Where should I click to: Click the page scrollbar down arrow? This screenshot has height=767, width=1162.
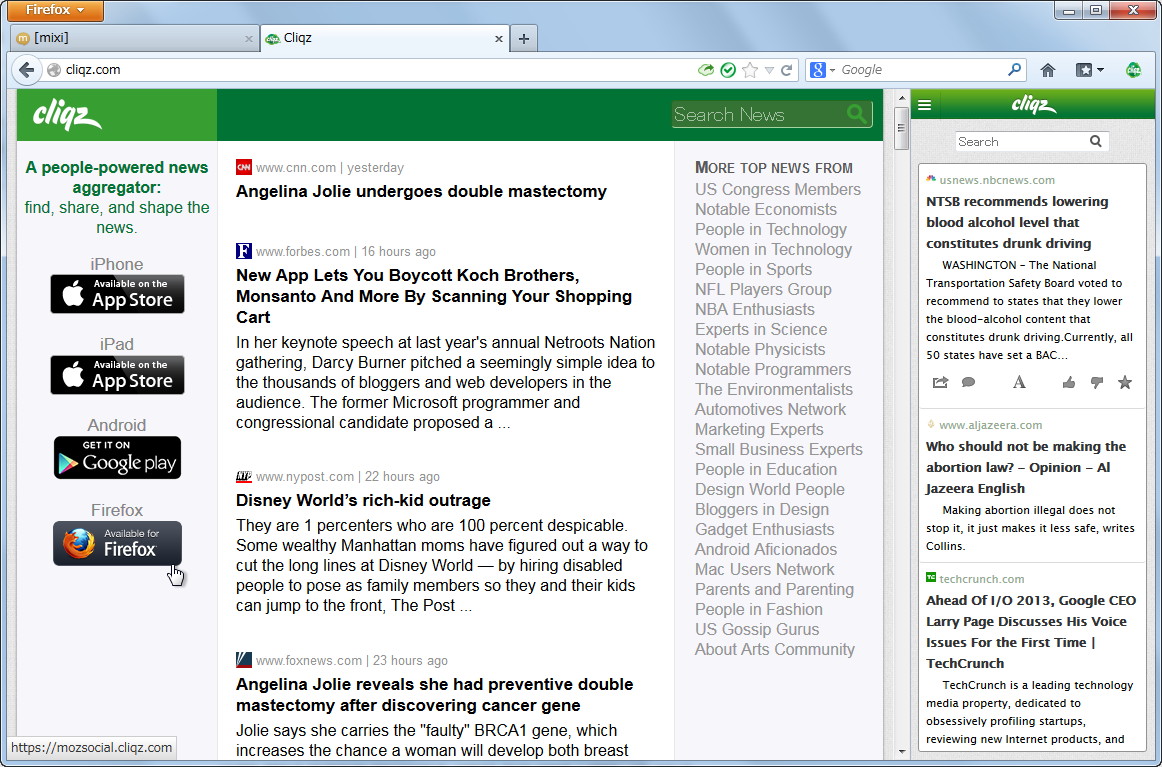point(901,751)
